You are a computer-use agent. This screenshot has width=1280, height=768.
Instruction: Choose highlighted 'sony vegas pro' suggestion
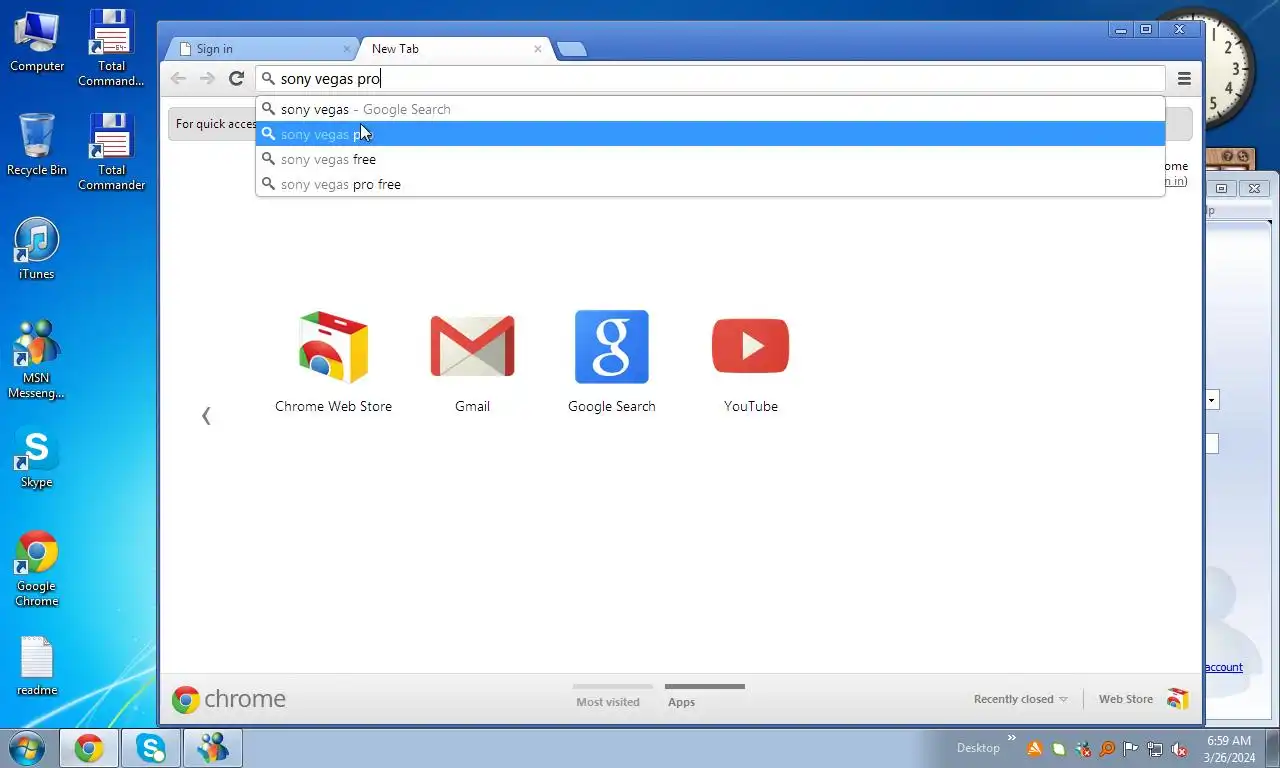click(710, 134)
